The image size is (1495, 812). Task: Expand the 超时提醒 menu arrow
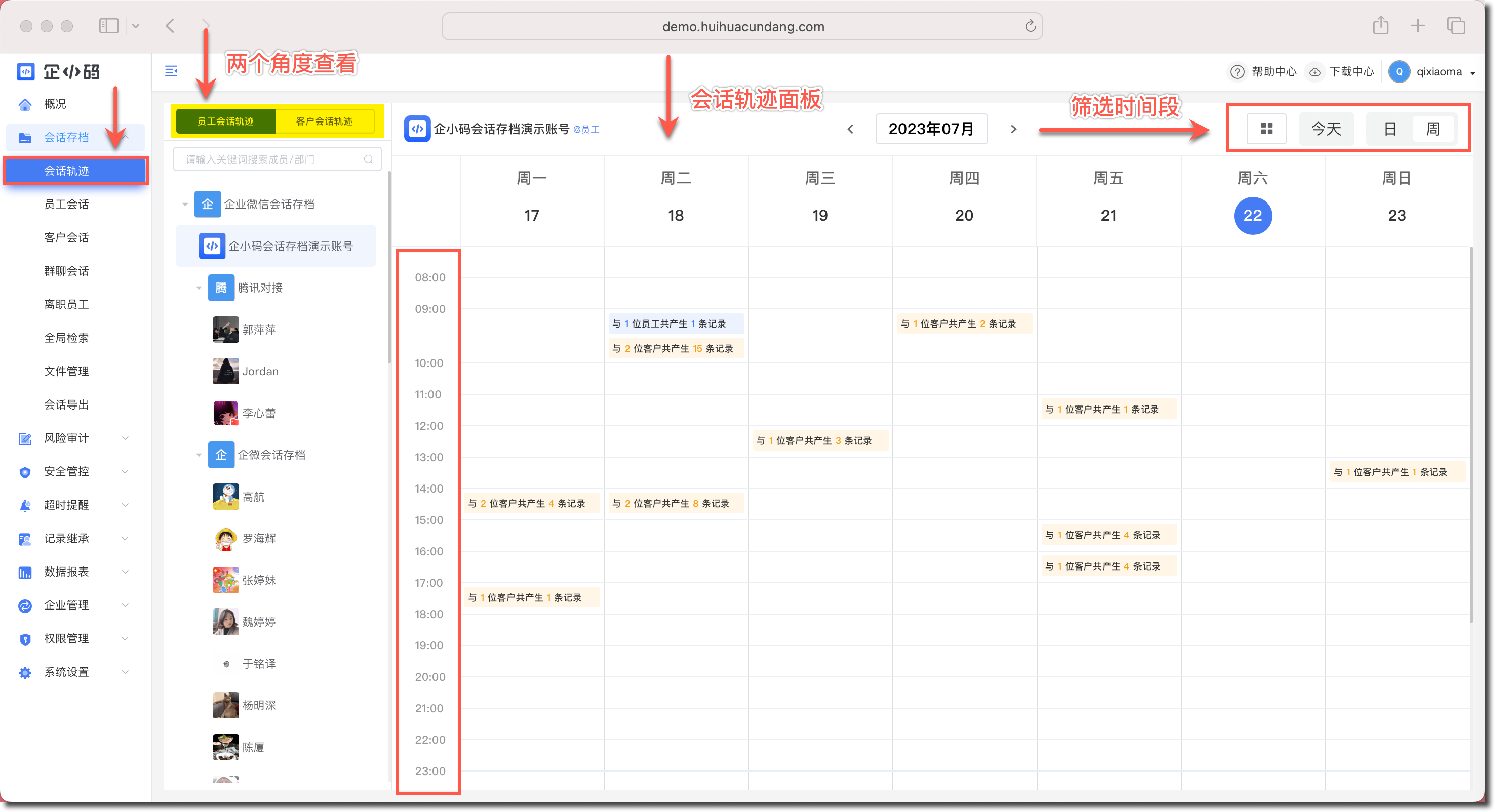pos(126,505)
